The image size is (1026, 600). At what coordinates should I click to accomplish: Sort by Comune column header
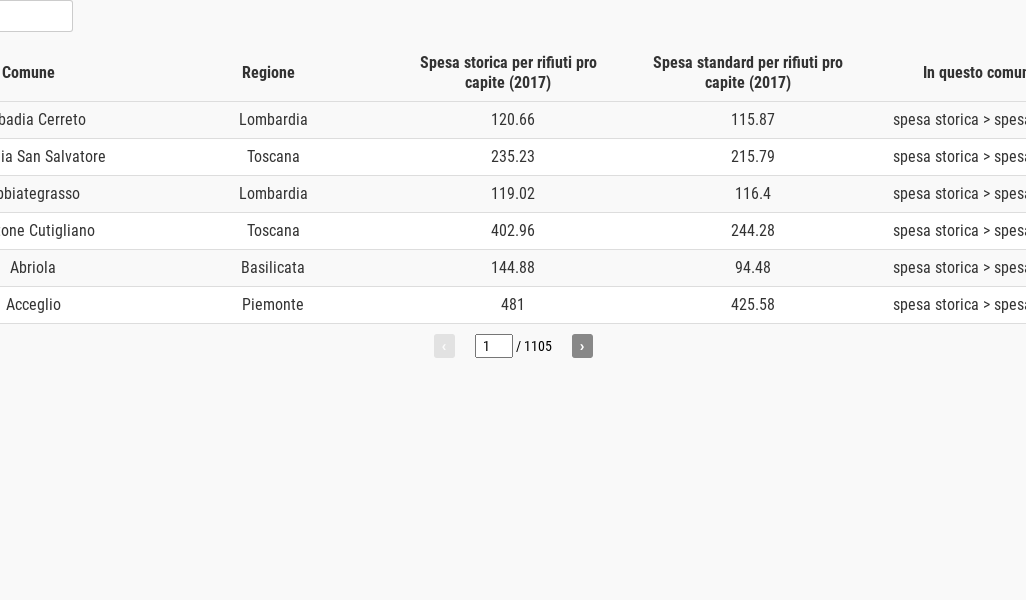(28, 72)
